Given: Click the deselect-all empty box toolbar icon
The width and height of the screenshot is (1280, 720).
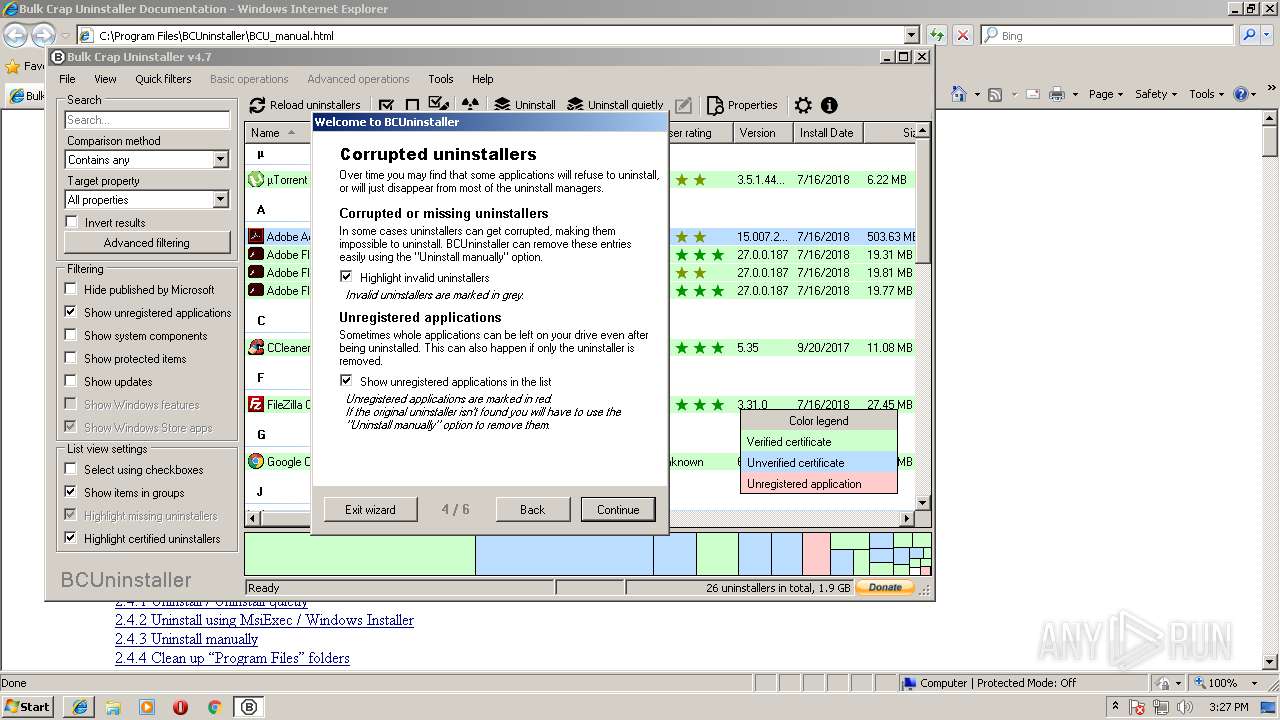Looking at the screenshot, I should tap(412, 105).
